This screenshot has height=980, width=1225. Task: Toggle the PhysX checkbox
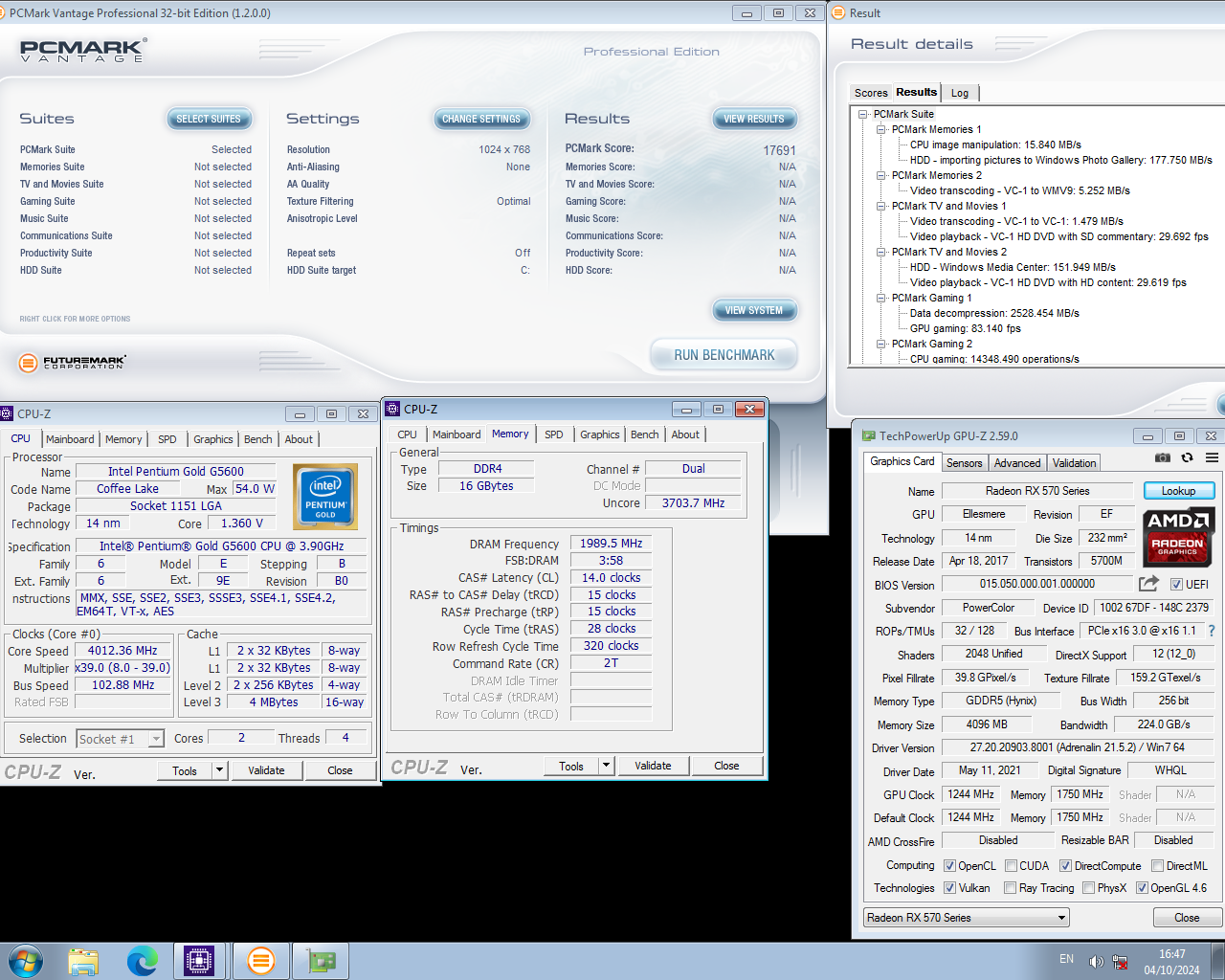(1088, 888)
